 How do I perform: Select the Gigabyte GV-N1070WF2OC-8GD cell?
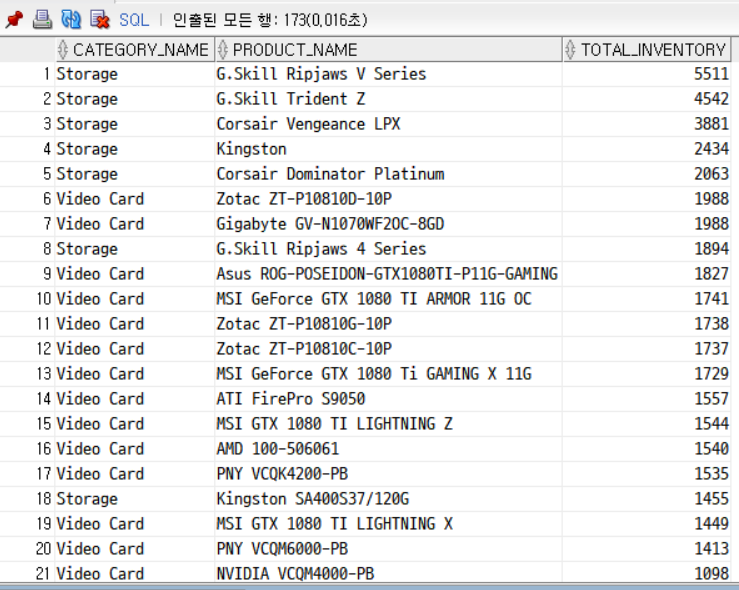(x=388, y=224)
